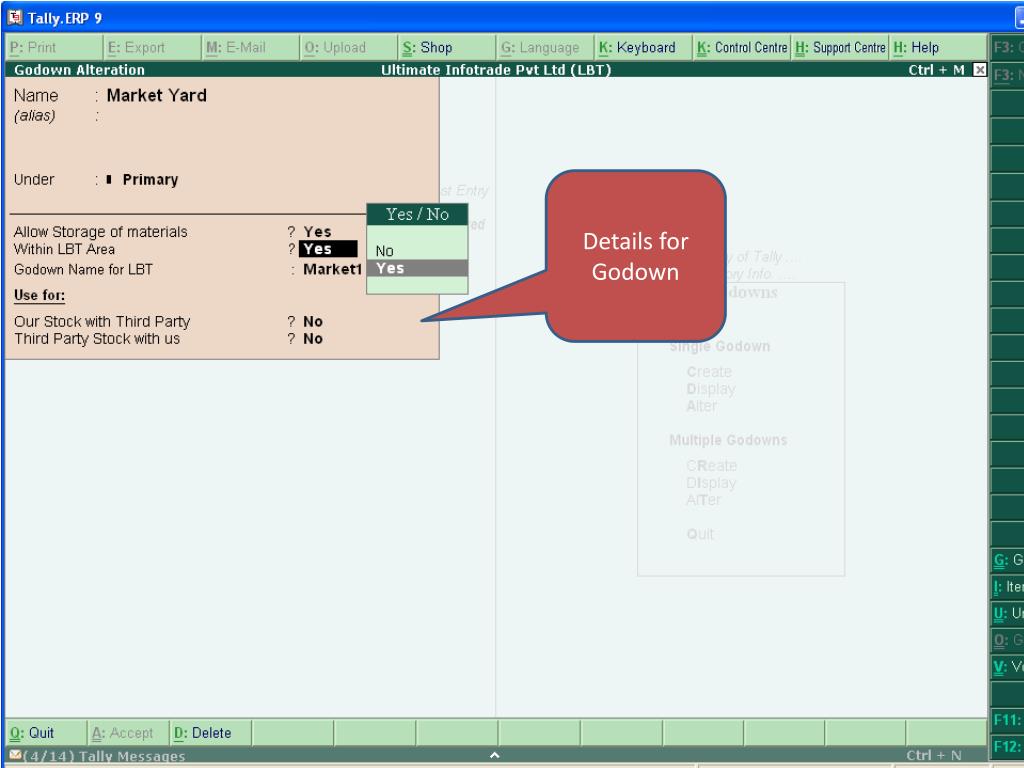This screenshot has height=768, width=1024.
Task: Click the Under field value Primary
Action: [x=150, y=180]
